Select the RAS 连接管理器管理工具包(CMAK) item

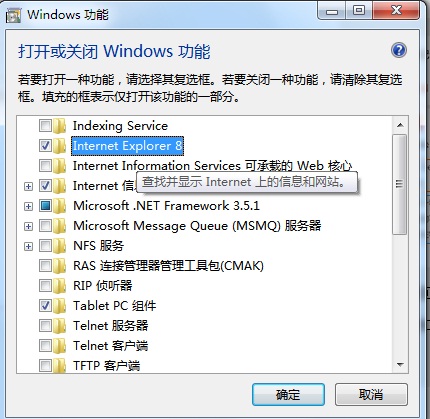click(168, 266)
